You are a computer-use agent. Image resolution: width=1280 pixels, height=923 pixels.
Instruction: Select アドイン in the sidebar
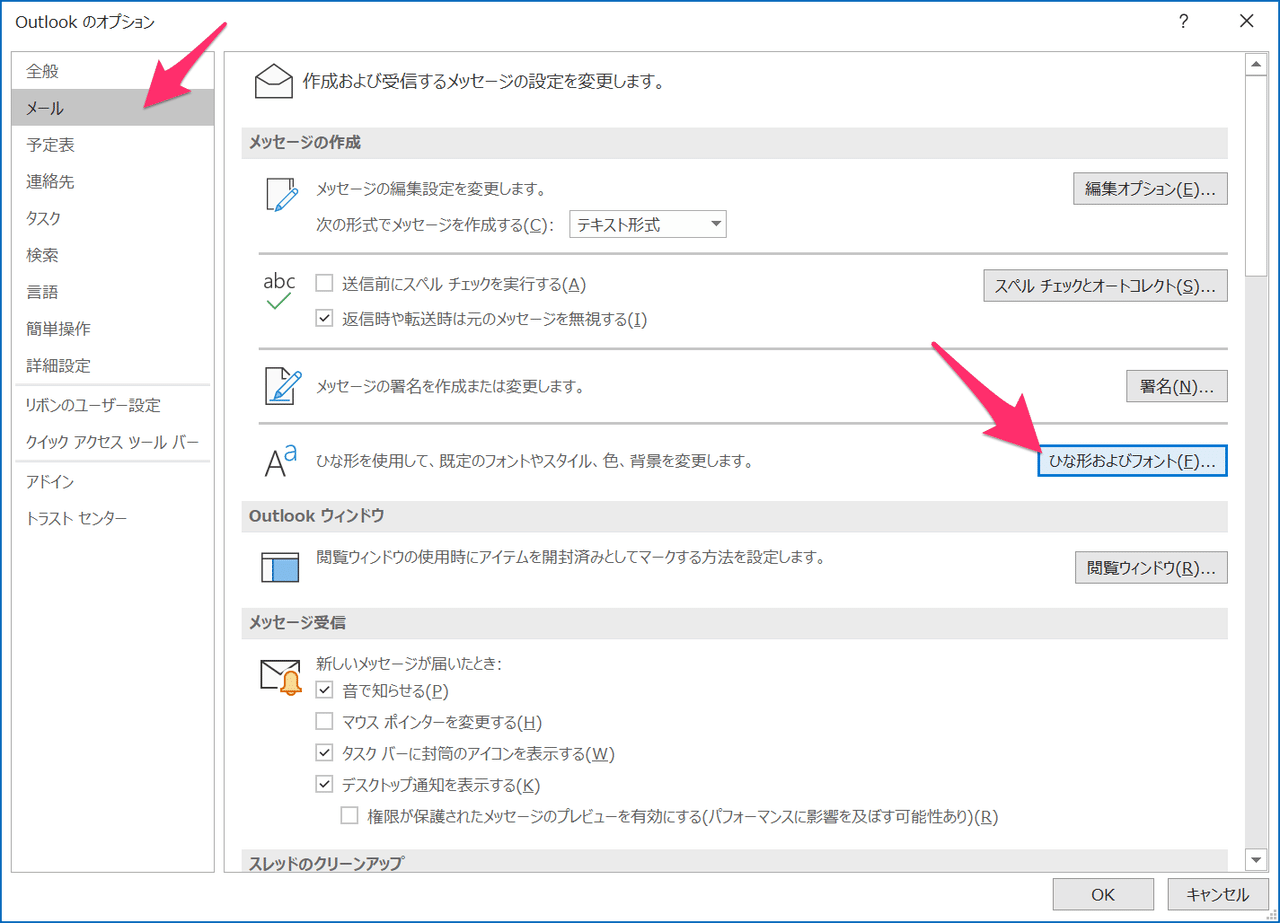coord(113,482)
